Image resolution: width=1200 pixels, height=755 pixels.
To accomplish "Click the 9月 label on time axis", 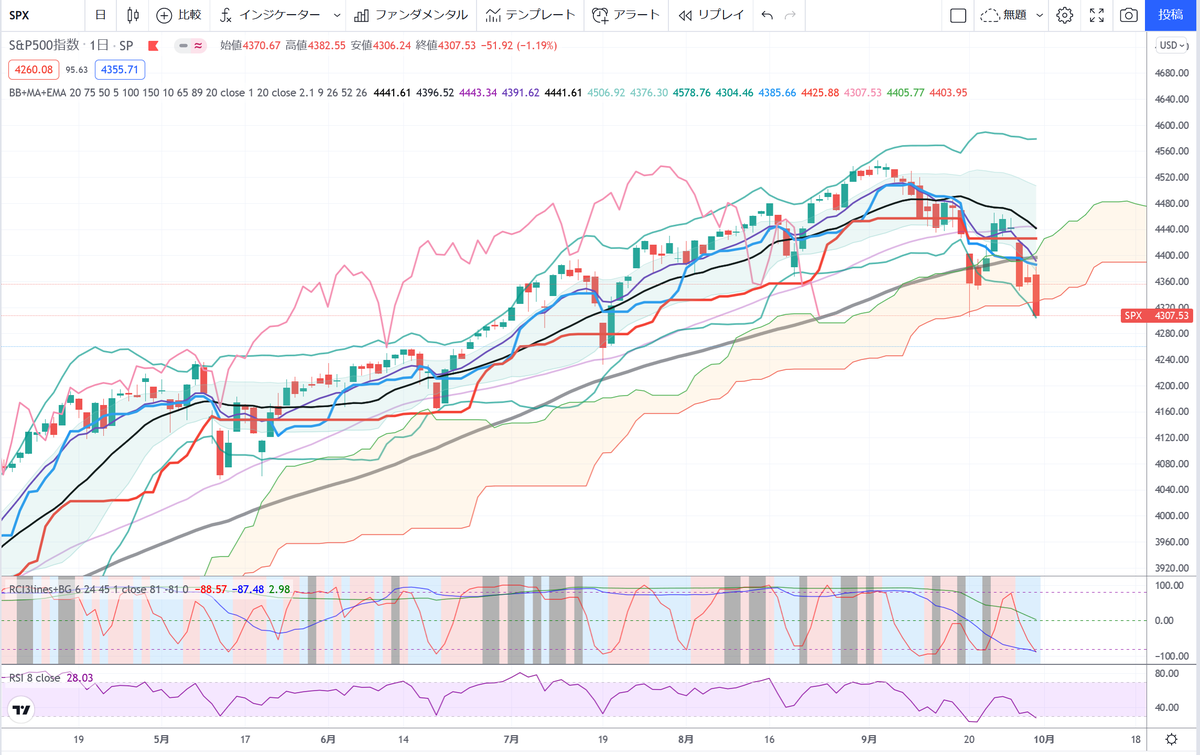I will [869, 739].
